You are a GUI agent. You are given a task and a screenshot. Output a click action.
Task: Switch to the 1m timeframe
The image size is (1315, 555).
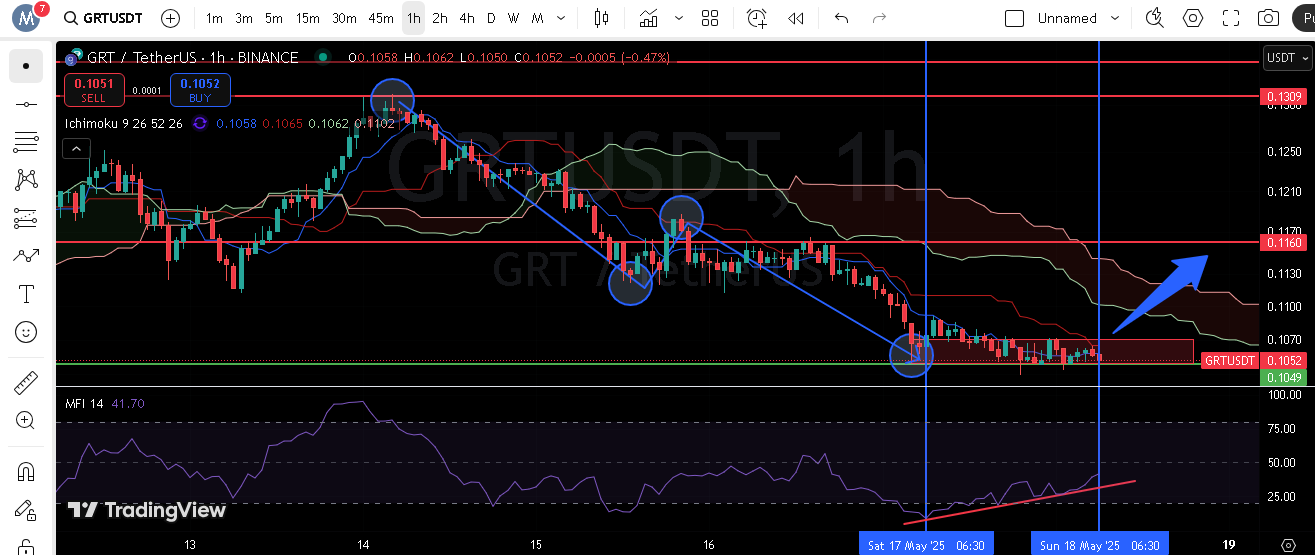point(214,18)
